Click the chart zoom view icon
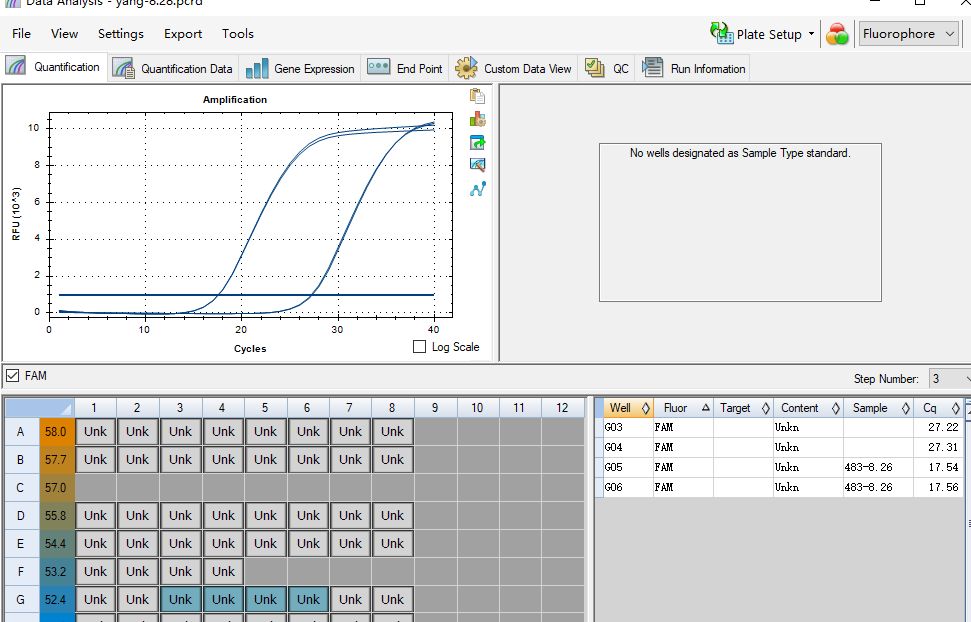This screenshot has width=971, height=622. click(x=477, y=165)
